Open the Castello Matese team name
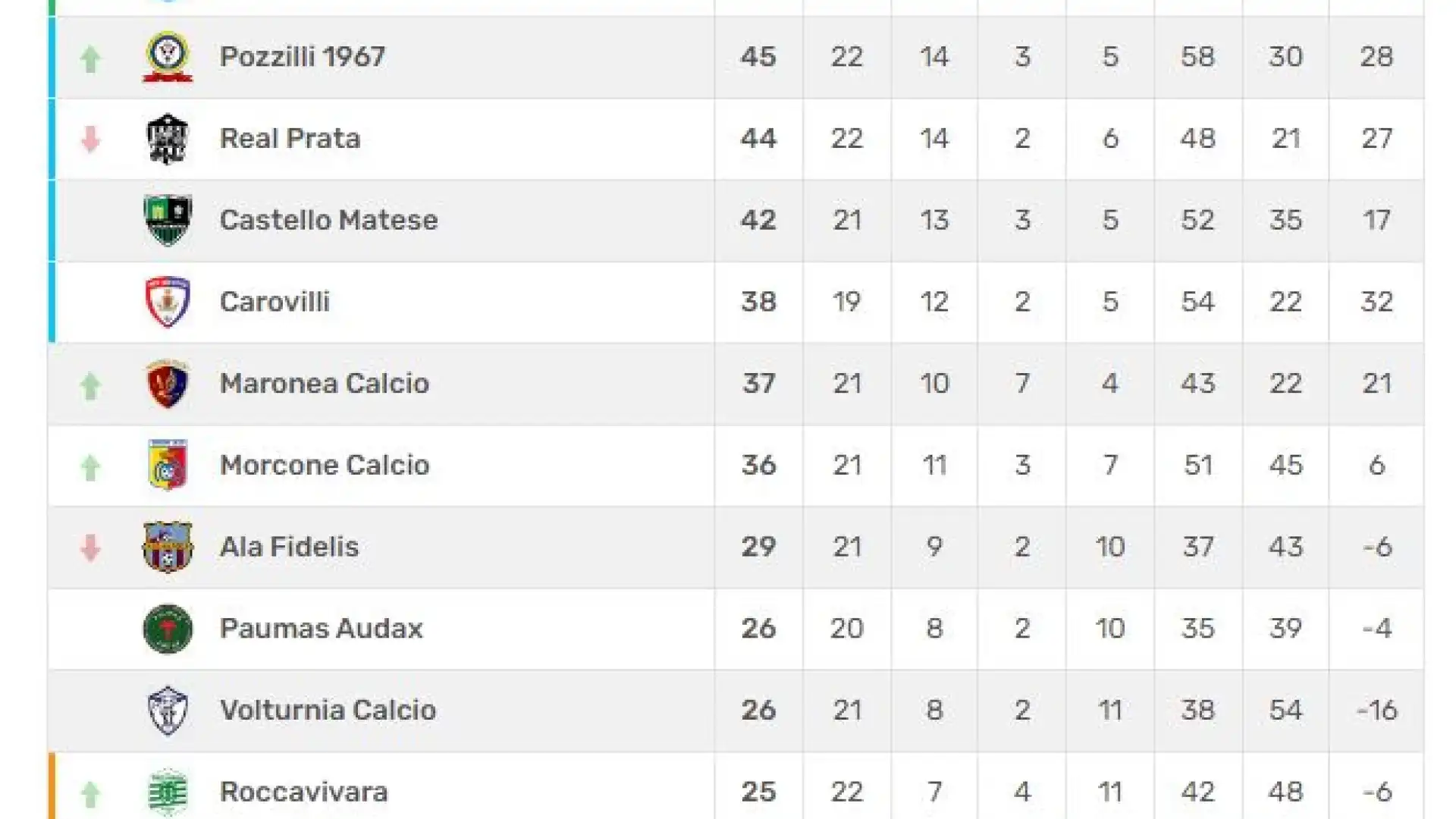 329,220
